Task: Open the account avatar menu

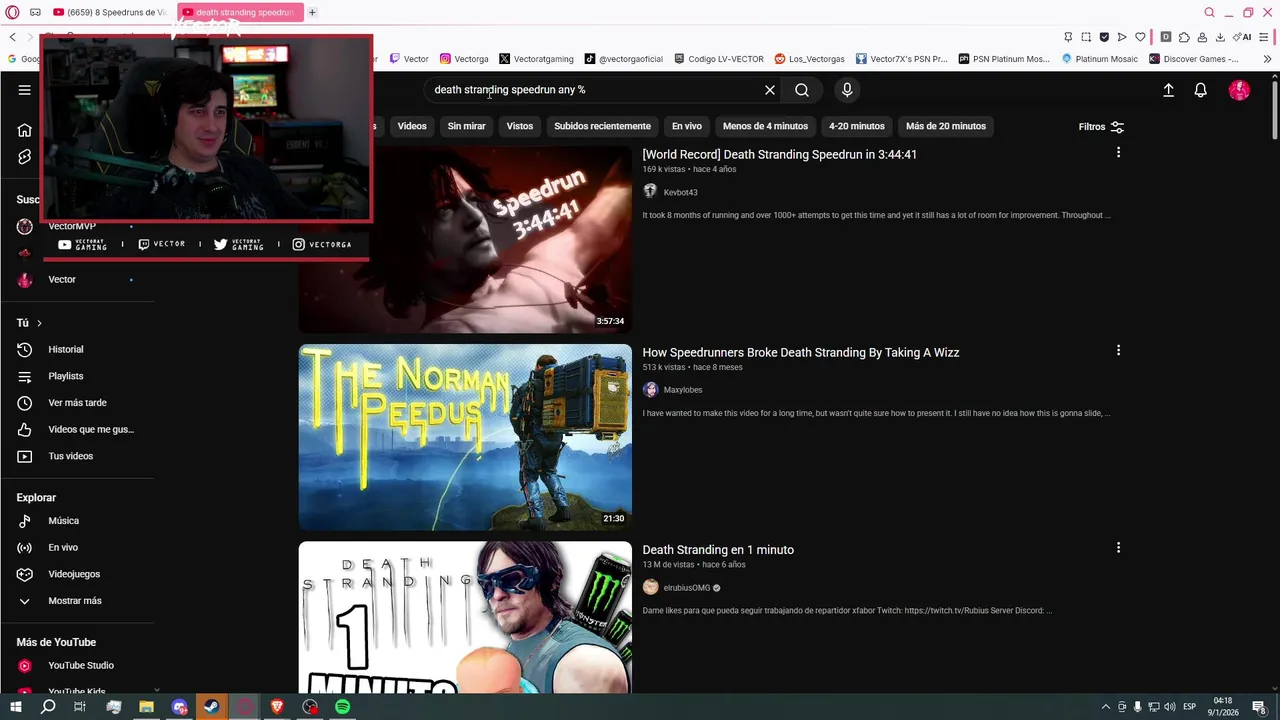Action: tap(1239, 90)
